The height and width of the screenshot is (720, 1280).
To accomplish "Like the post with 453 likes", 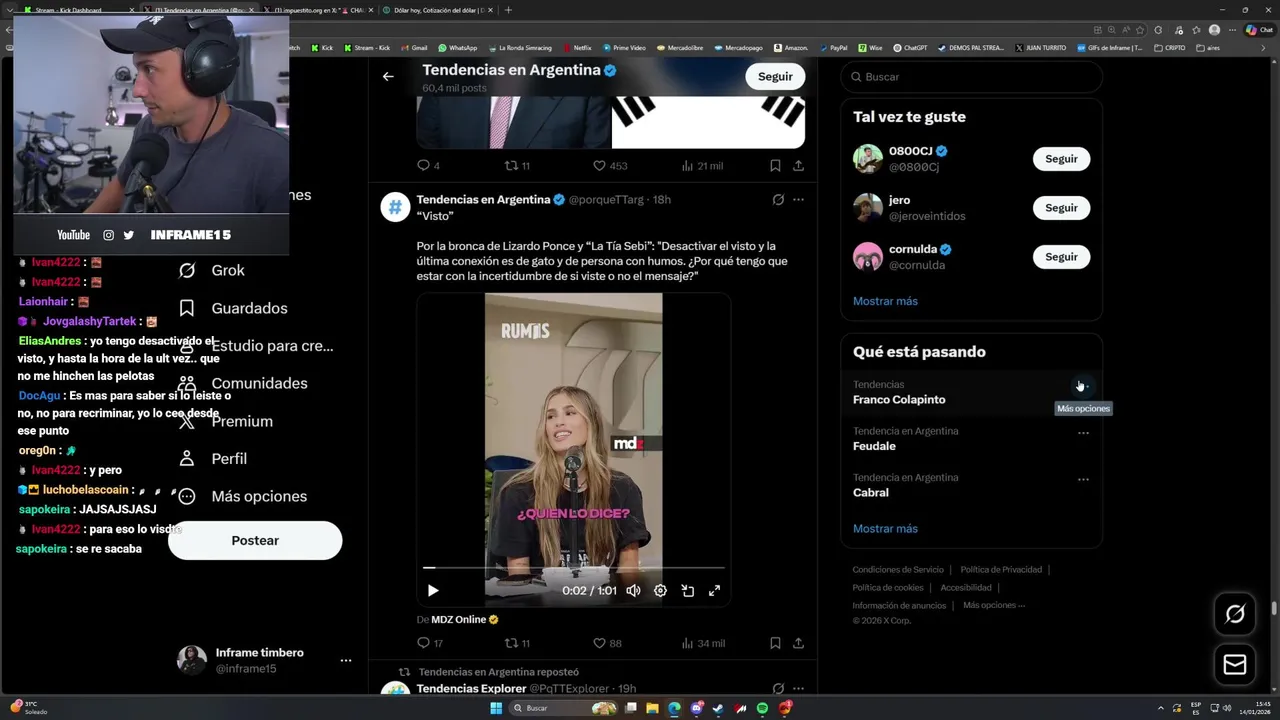I will (x=609, y=166).
